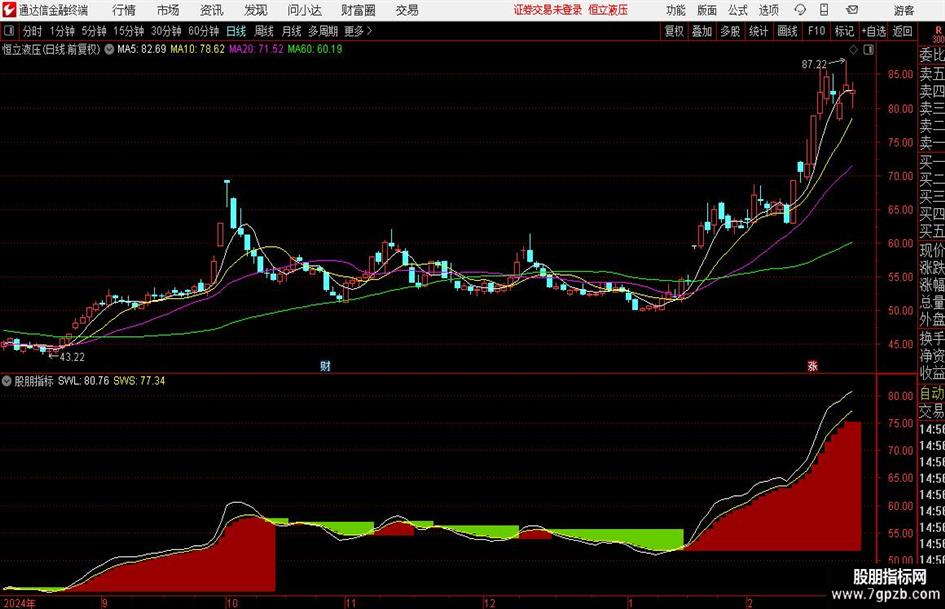The image size is (945, 609).
Task: Click the MA60: 60.19 value
Action: coord(315,49)
